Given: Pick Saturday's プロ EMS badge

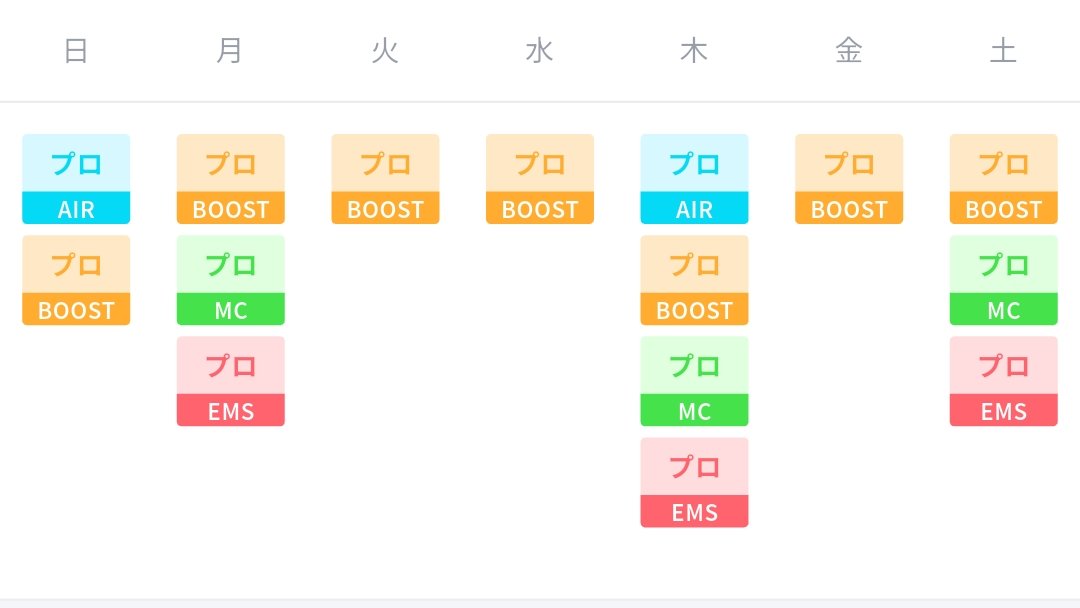Looking at the screenshot, I should click(1003, 381).
